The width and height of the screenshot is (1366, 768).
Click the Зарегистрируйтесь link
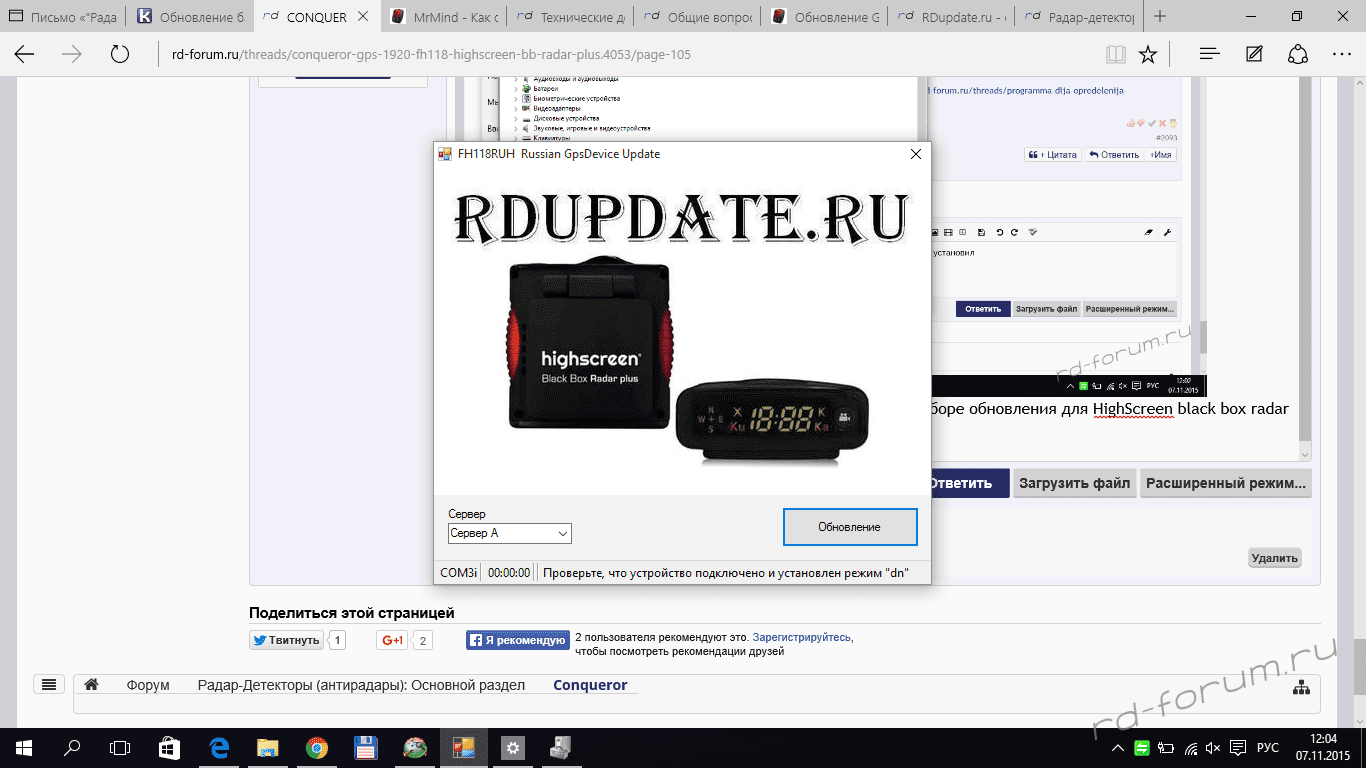click(802, 637)
